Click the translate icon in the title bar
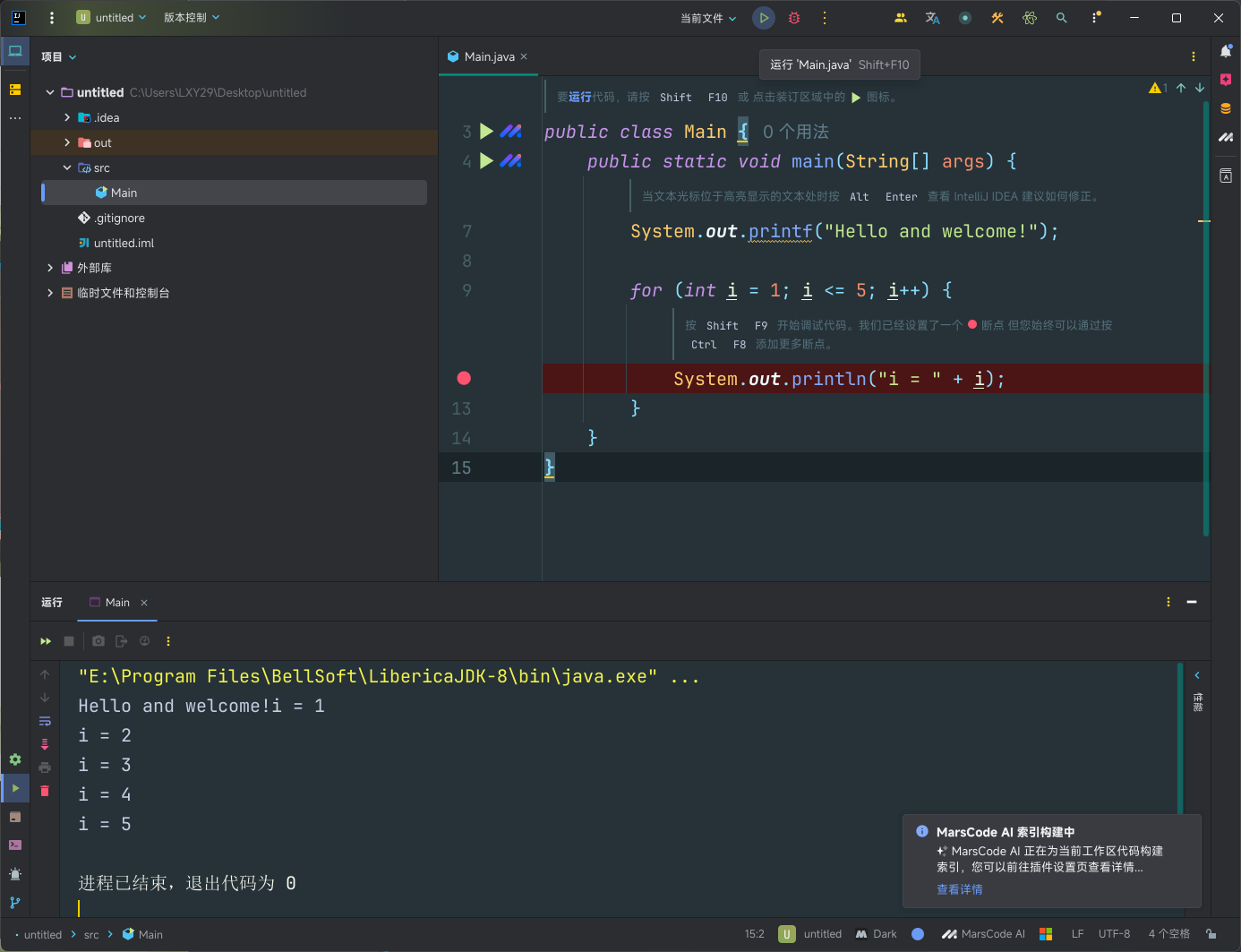The height and width of the screenshot is (952, 1241). [x=932, y=18]
